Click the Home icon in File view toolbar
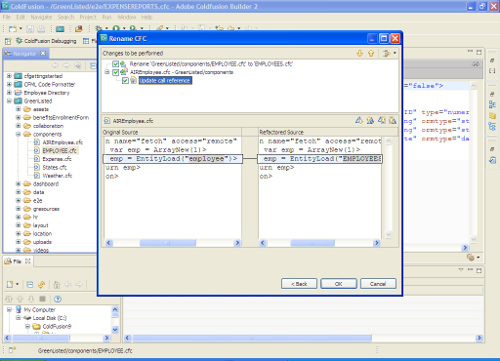 click(x=57, y=284)
